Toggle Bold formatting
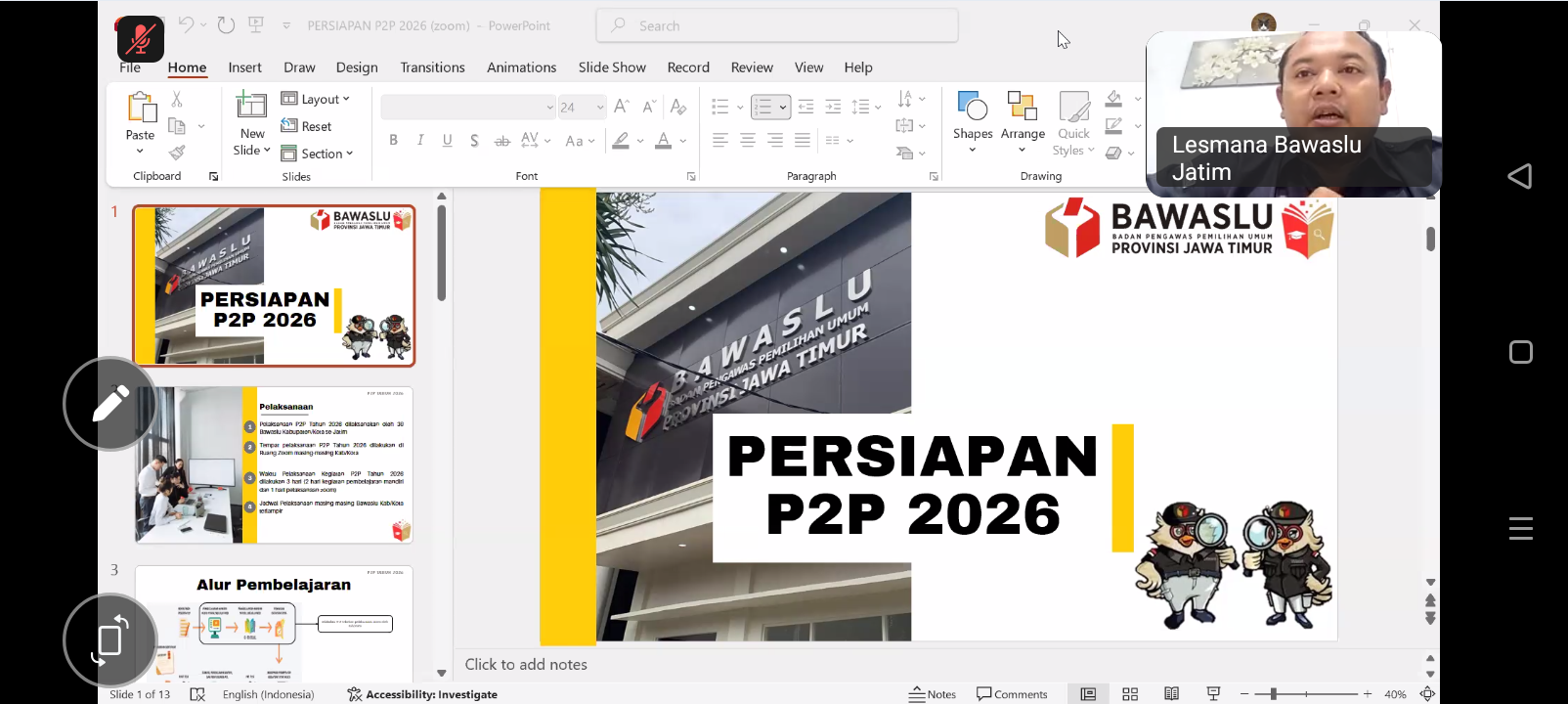1568x704 pixels. pos(393,141)
